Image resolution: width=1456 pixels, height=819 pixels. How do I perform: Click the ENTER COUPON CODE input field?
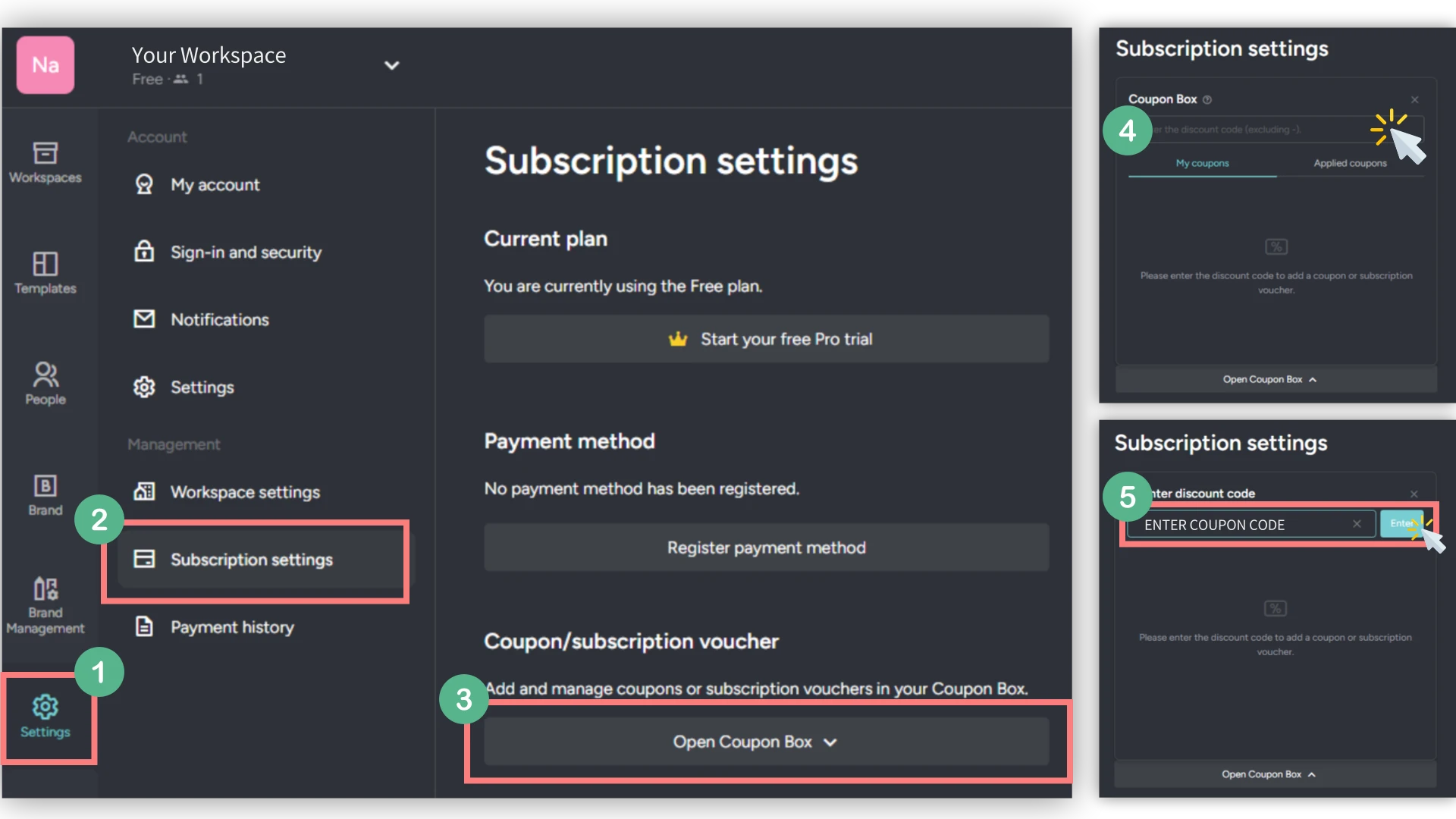click(x=1244, y=525)
